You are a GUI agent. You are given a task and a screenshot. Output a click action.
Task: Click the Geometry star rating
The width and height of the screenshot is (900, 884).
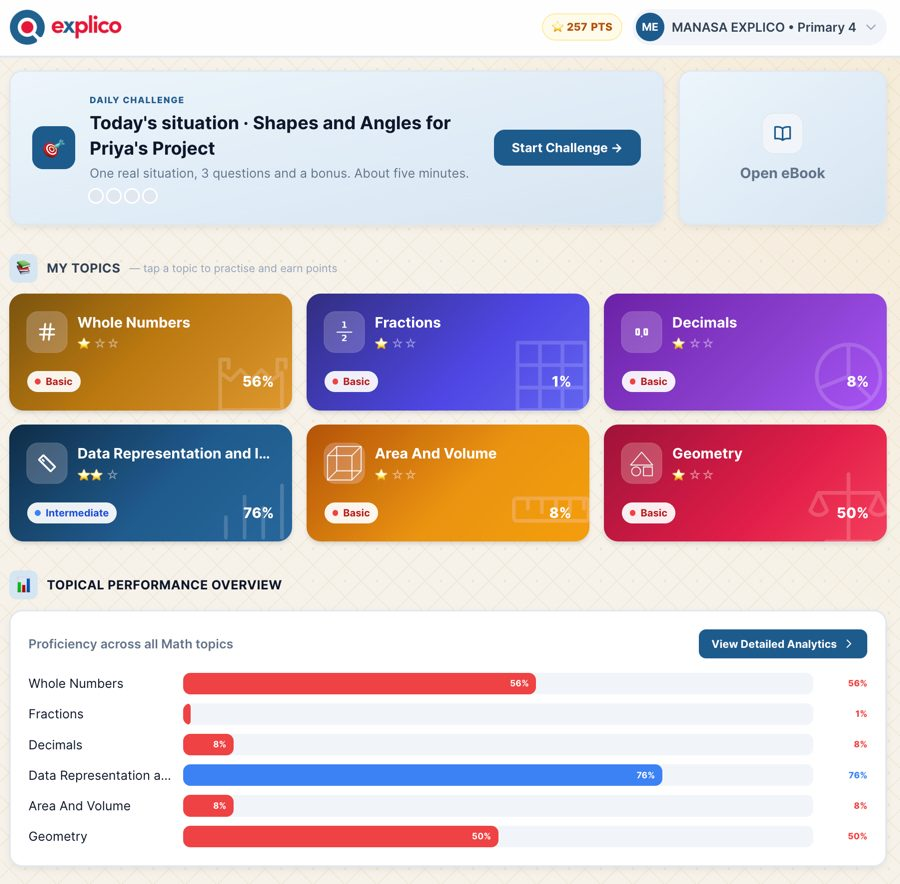tap(693, 475)
